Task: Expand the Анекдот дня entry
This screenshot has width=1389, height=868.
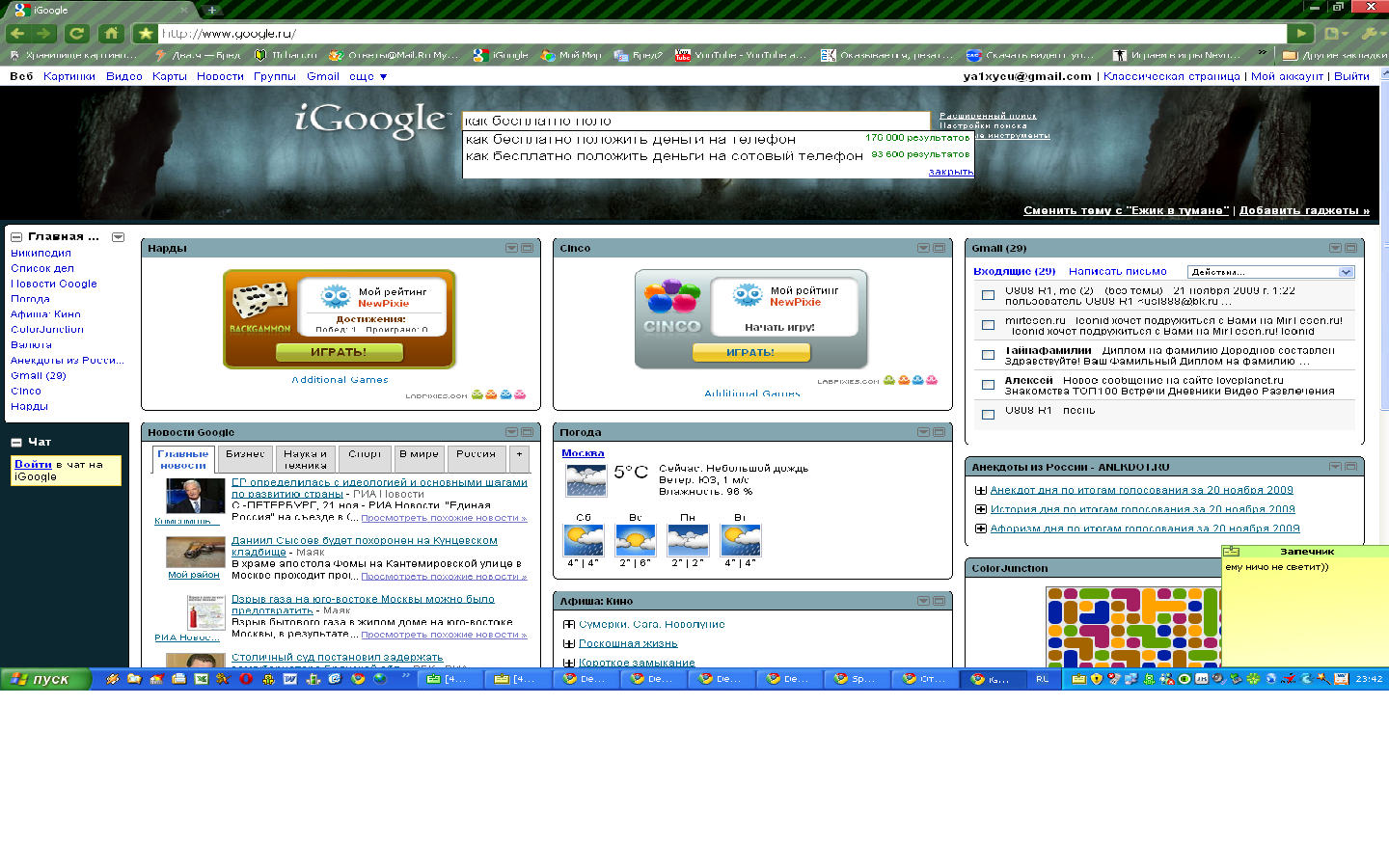Action: (x=981, y=490)
